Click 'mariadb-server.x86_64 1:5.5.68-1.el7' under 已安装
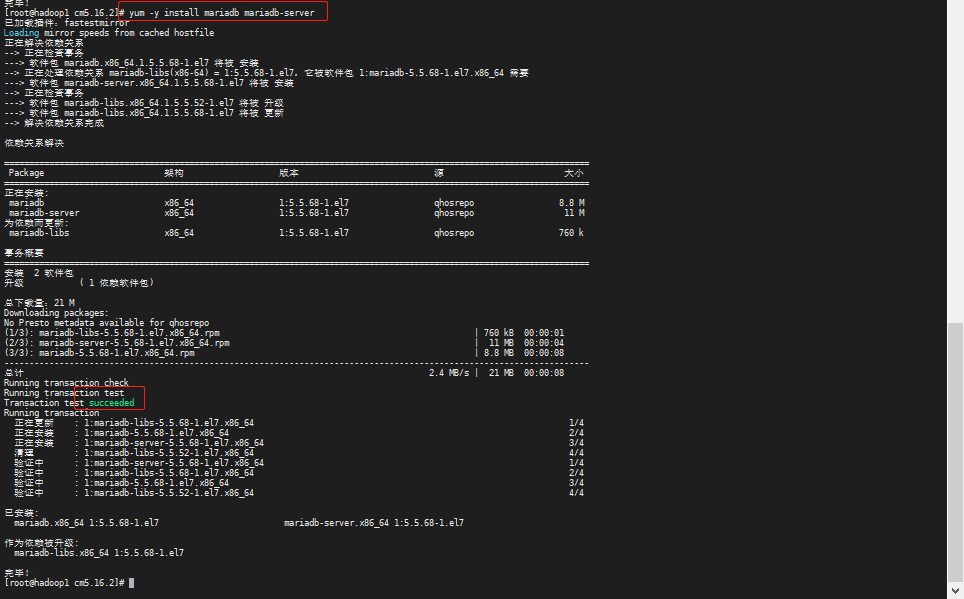Viewport: 964px width, 599px height. pos(374,523)
